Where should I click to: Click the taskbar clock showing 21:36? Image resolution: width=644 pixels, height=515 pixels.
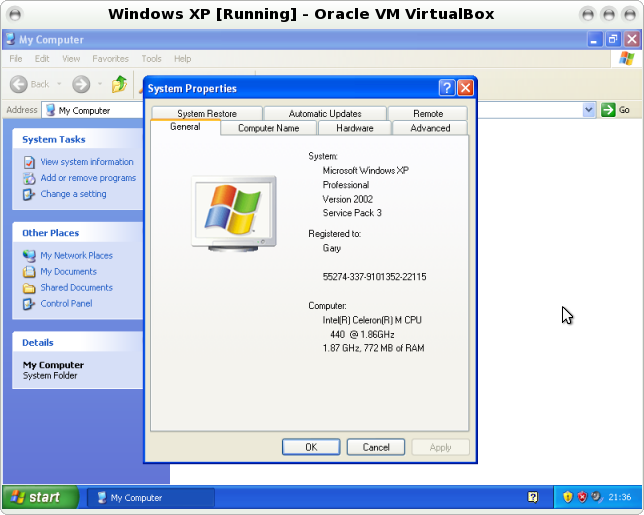click(x=619, y=497)
